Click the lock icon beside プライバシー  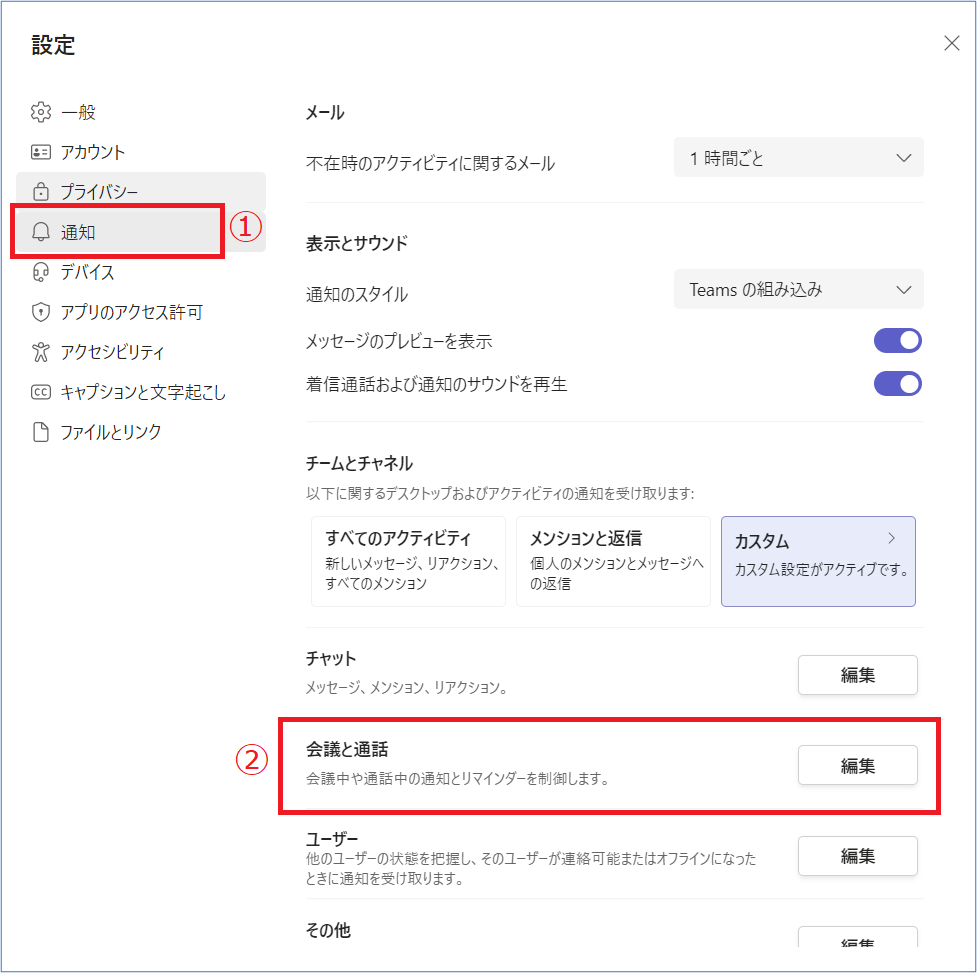(x=41, y=192)
